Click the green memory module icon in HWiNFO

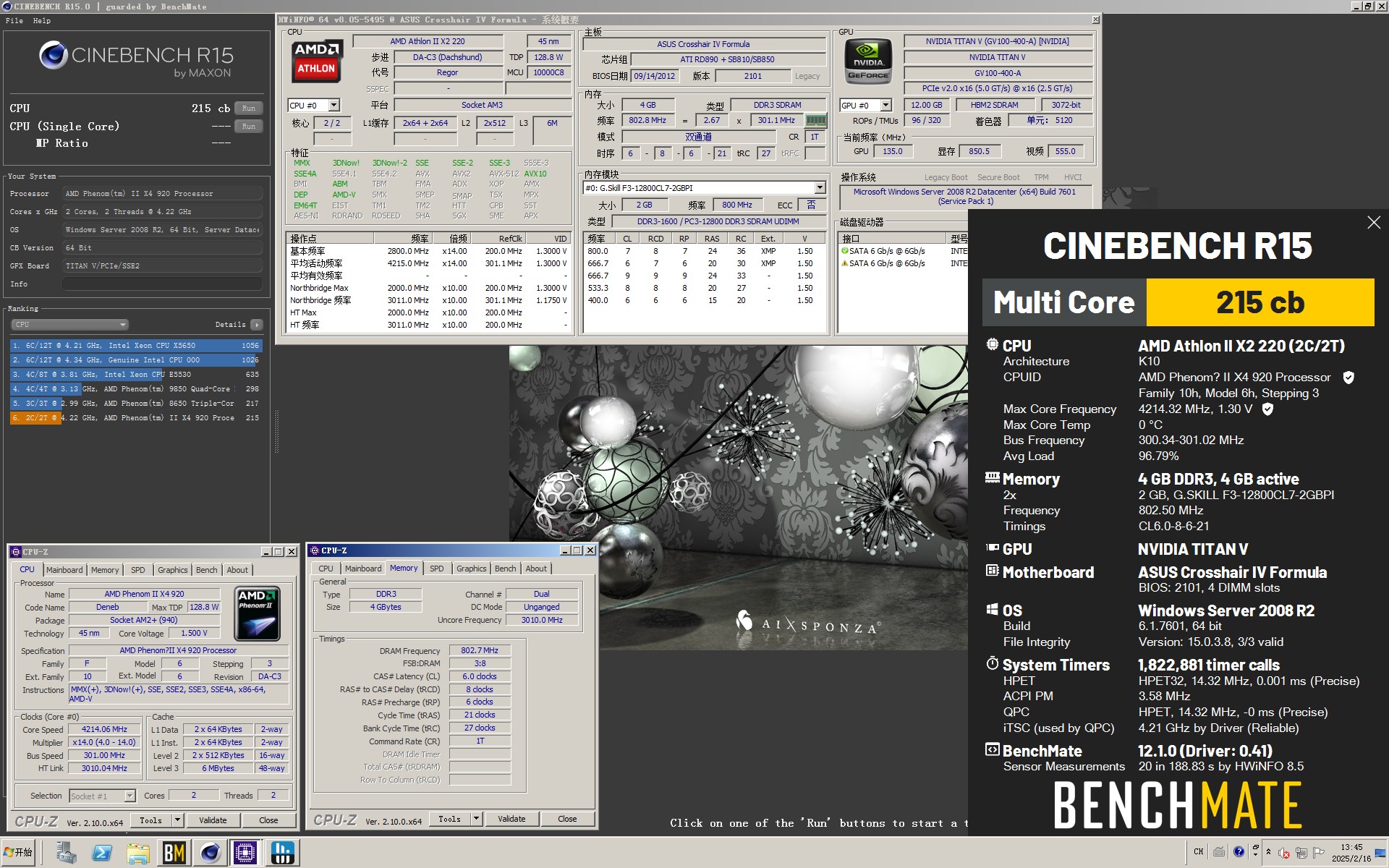(x=816, y=120)
